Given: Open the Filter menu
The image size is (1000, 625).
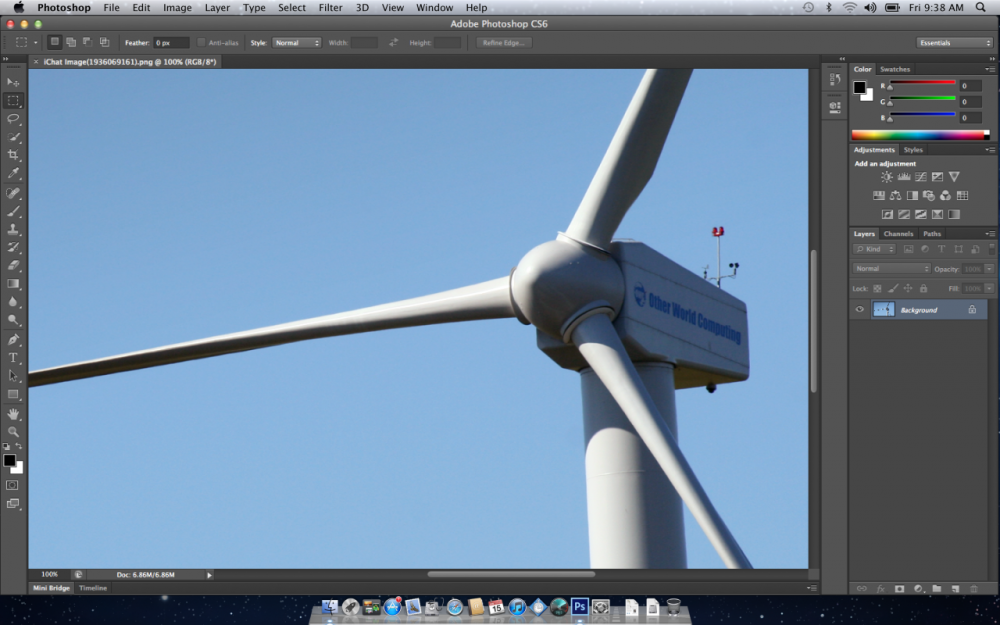Looking at the screenshot, I should [x=330, y=7].
